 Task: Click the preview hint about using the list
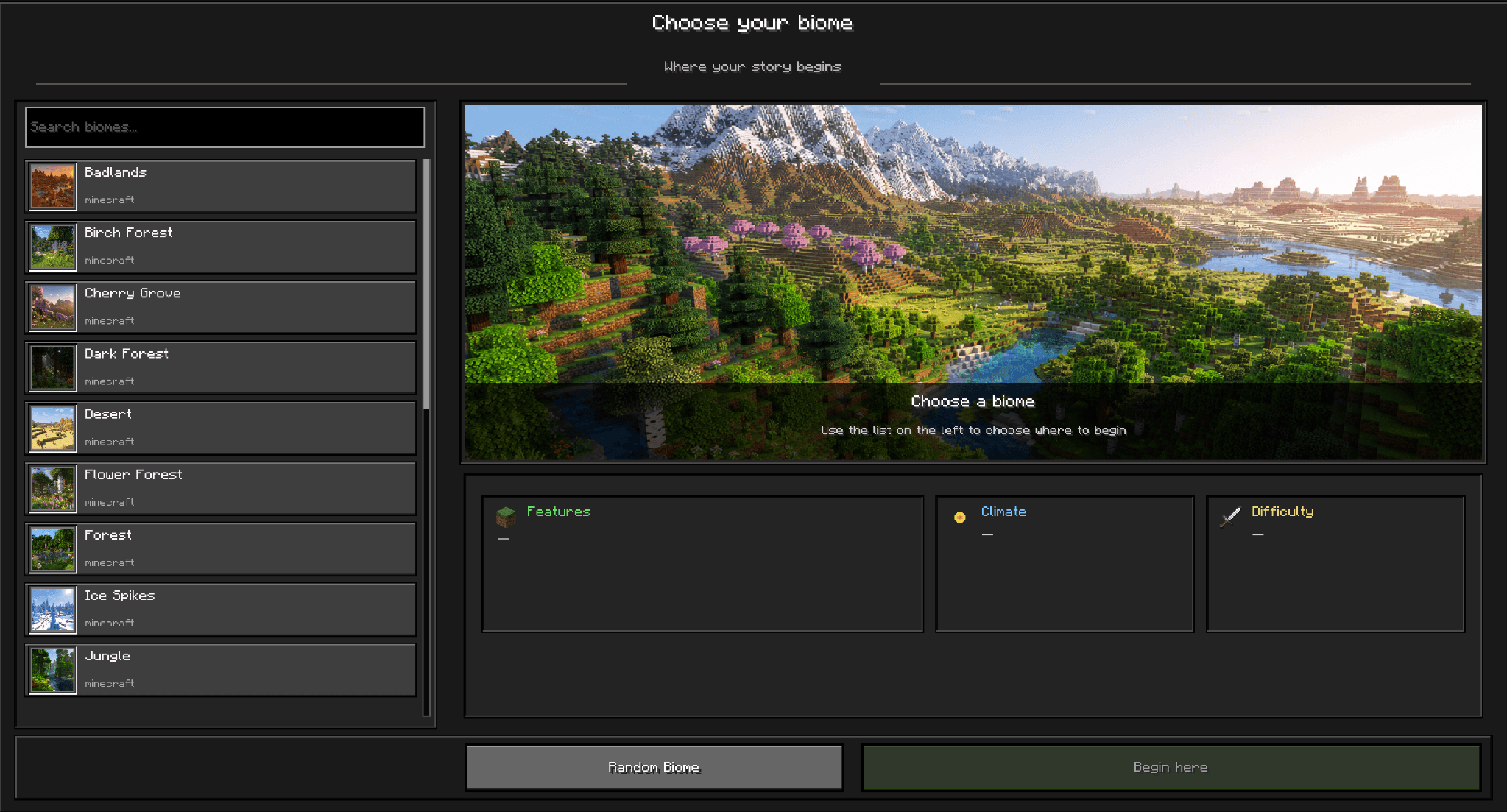coord(973,430)
